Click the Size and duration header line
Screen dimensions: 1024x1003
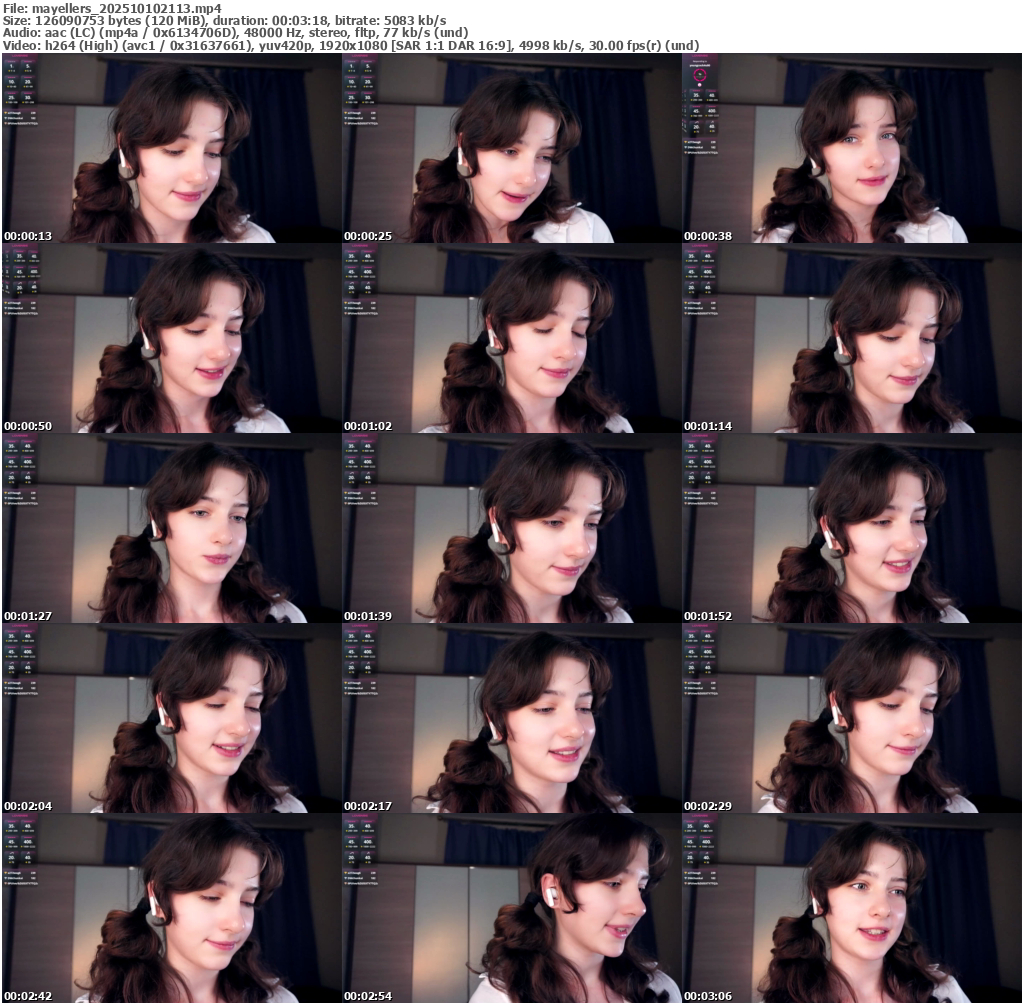click(x=225, y=20)
